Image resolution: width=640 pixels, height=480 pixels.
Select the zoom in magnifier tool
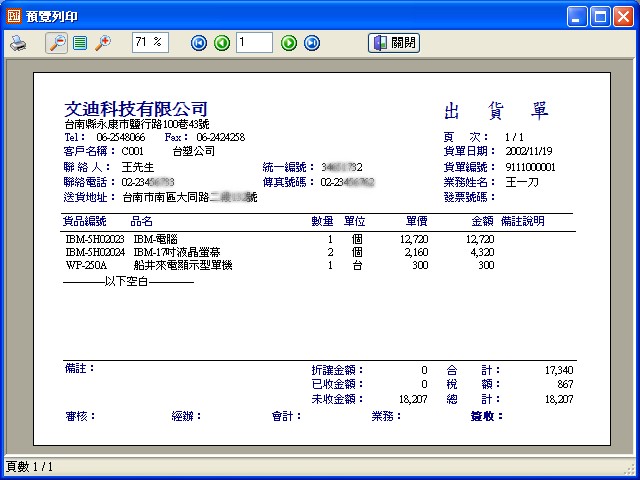pos(103,43)
